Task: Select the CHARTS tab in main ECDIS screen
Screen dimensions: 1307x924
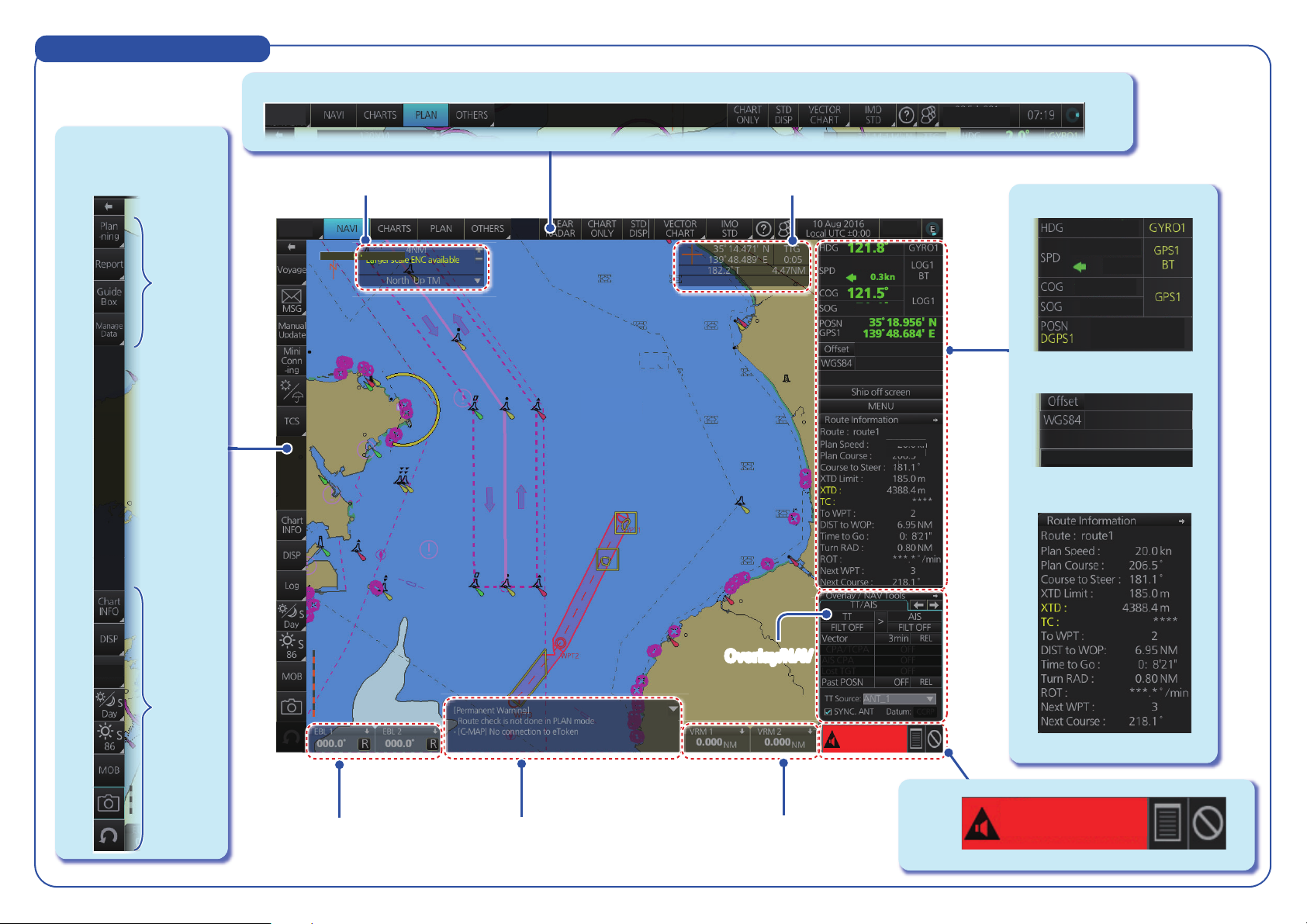Action: tap(394, 229)
